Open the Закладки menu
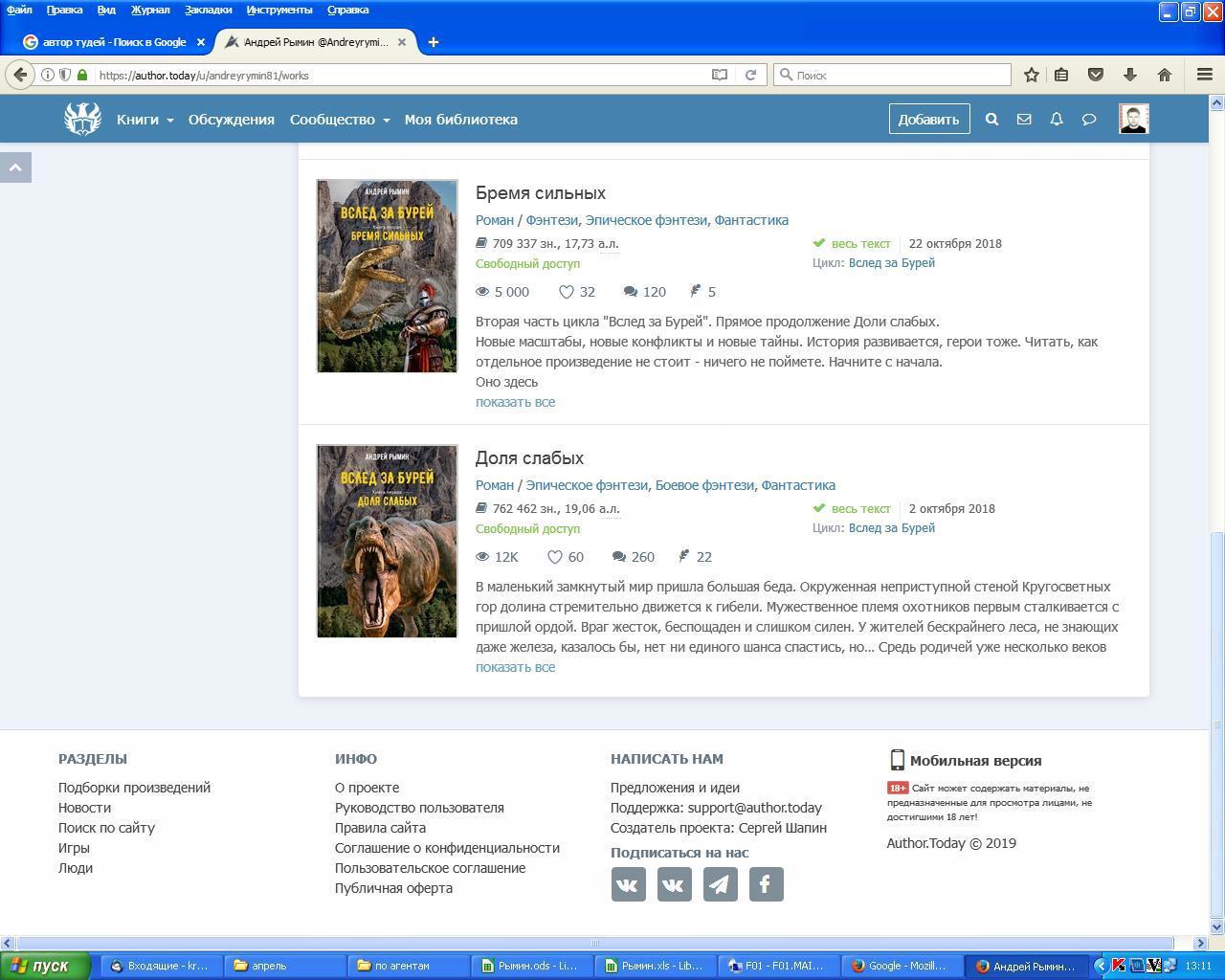Viewport: 1225px width, 980px height. (208, 10)
